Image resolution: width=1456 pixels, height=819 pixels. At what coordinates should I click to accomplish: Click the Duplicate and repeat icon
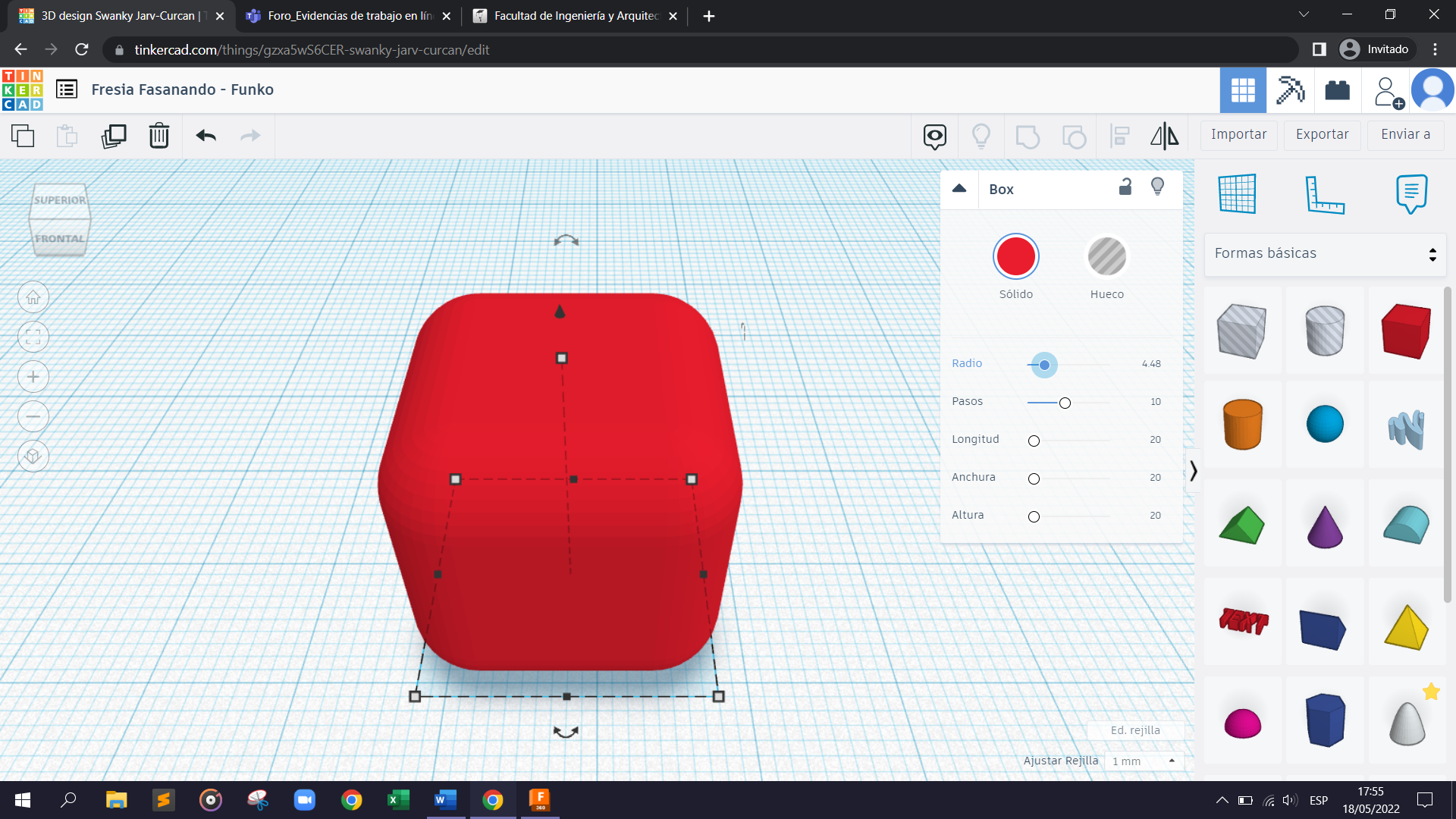coord(114,136)
